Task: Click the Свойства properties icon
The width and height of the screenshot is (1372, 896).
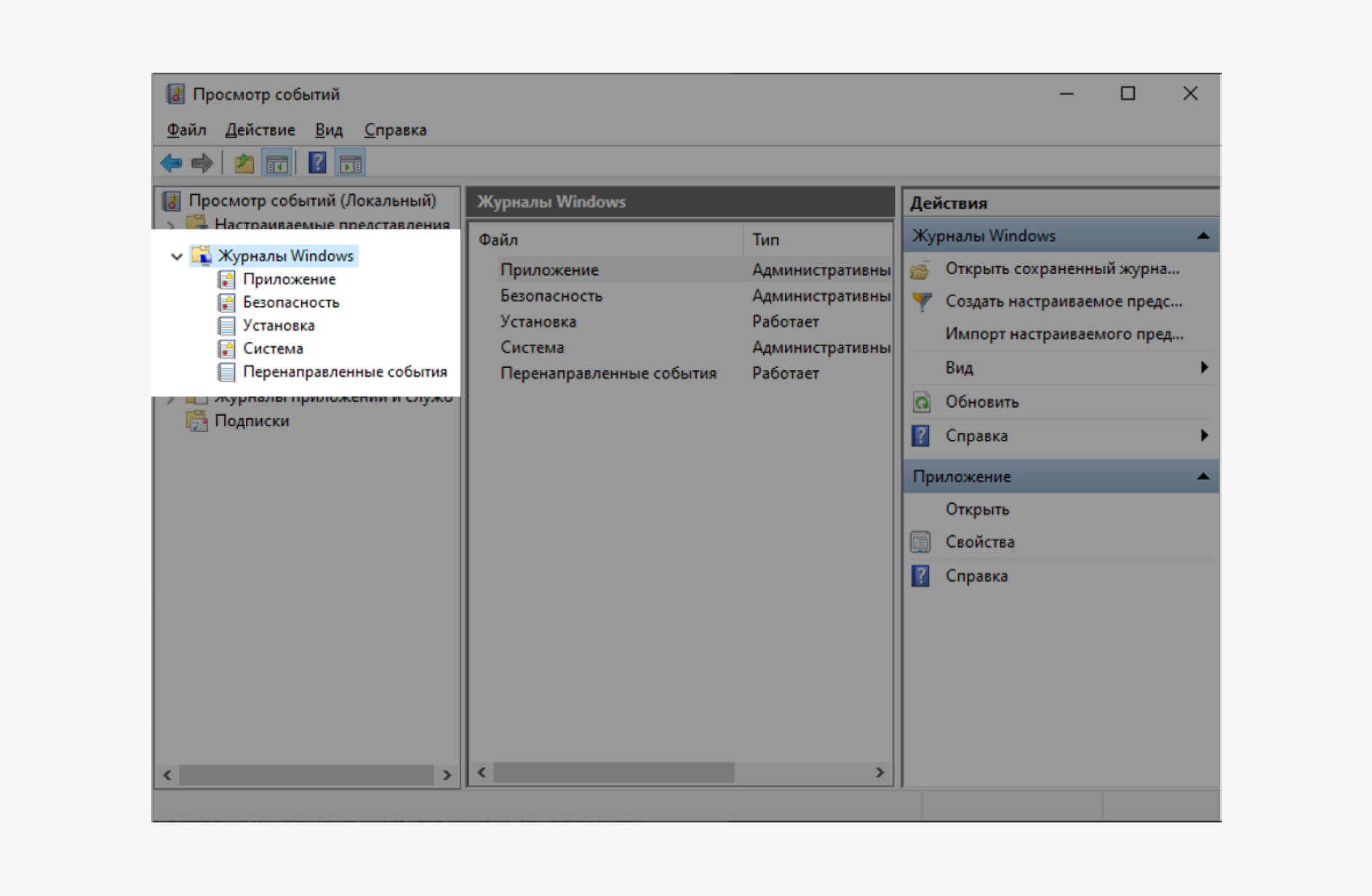Action: [x=920, y=542]
